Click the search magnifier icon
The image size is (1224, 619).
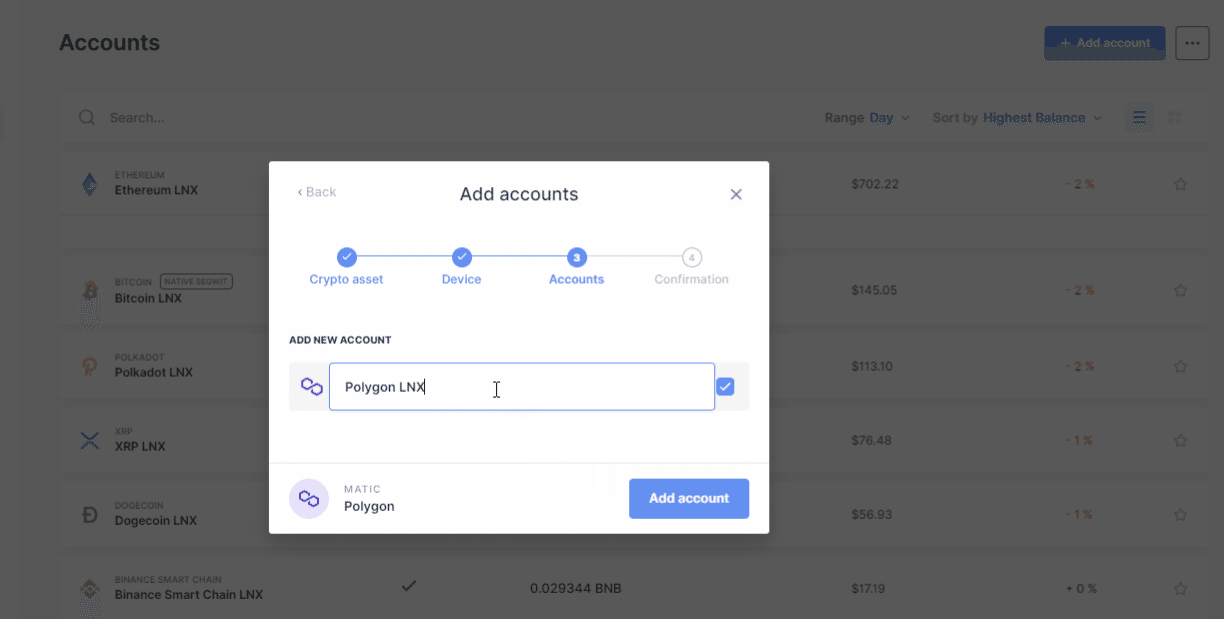point(87,118)
